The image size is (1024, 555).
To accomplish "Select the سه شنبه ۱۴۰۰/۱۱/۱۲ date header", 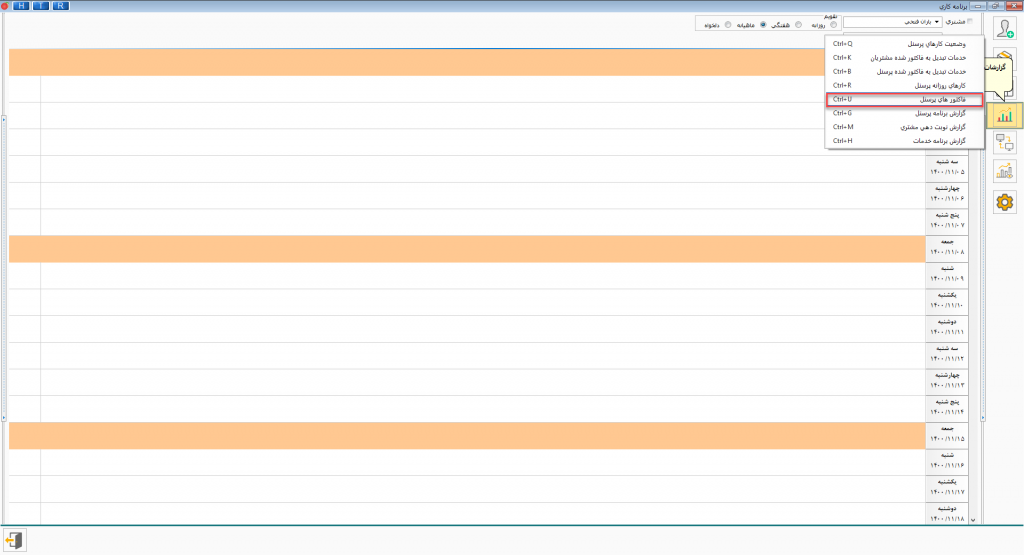I will (947, 354).
